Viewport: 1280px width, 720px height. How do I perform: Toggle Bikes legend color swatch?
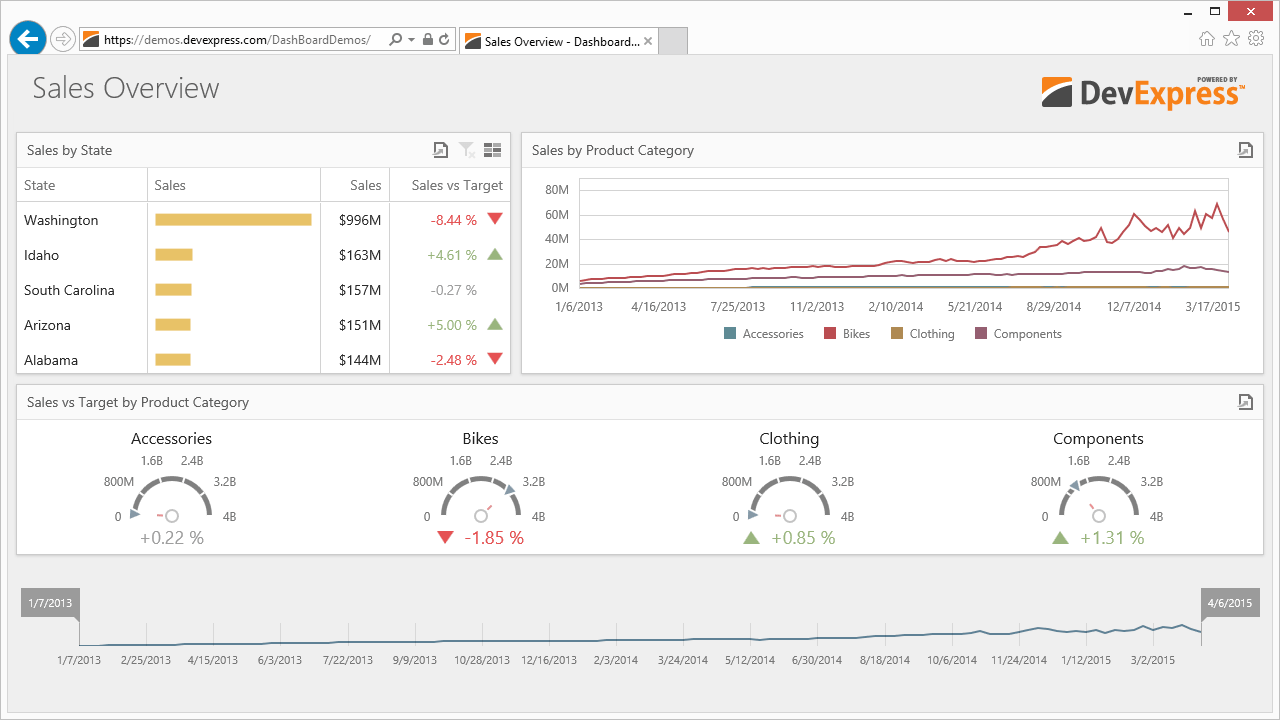(x=830, y=334)
